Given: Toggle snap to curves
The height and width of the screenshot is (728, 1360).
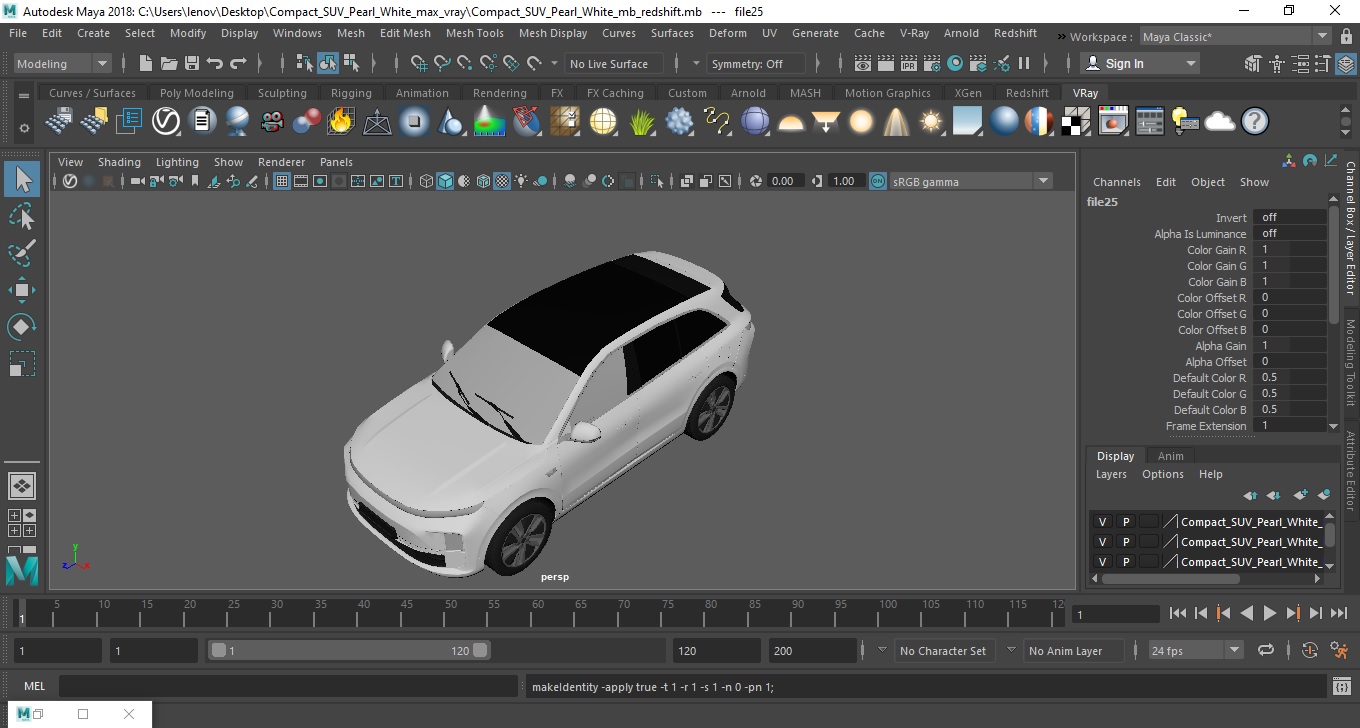Looking at the screenshot, I should (443, 63).
